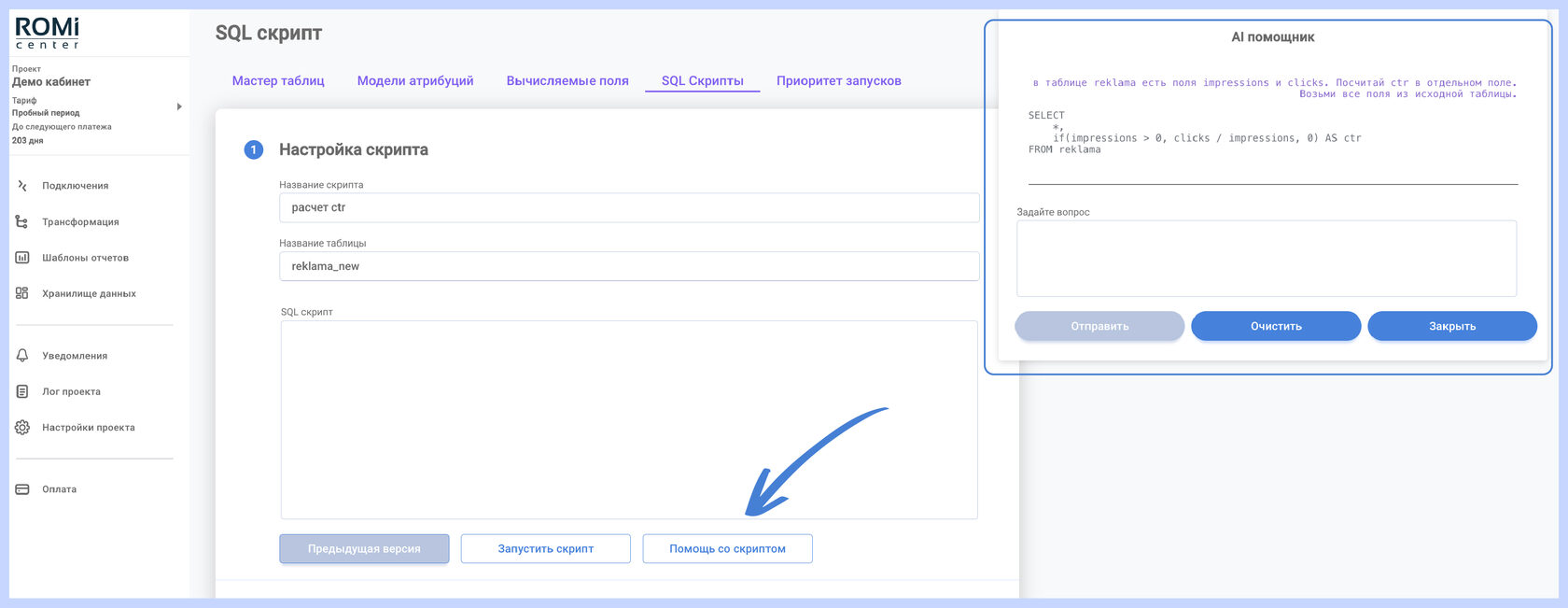Open Помощь со скриптом assistant
The image size is (1568, 608).
click(727, 549)
